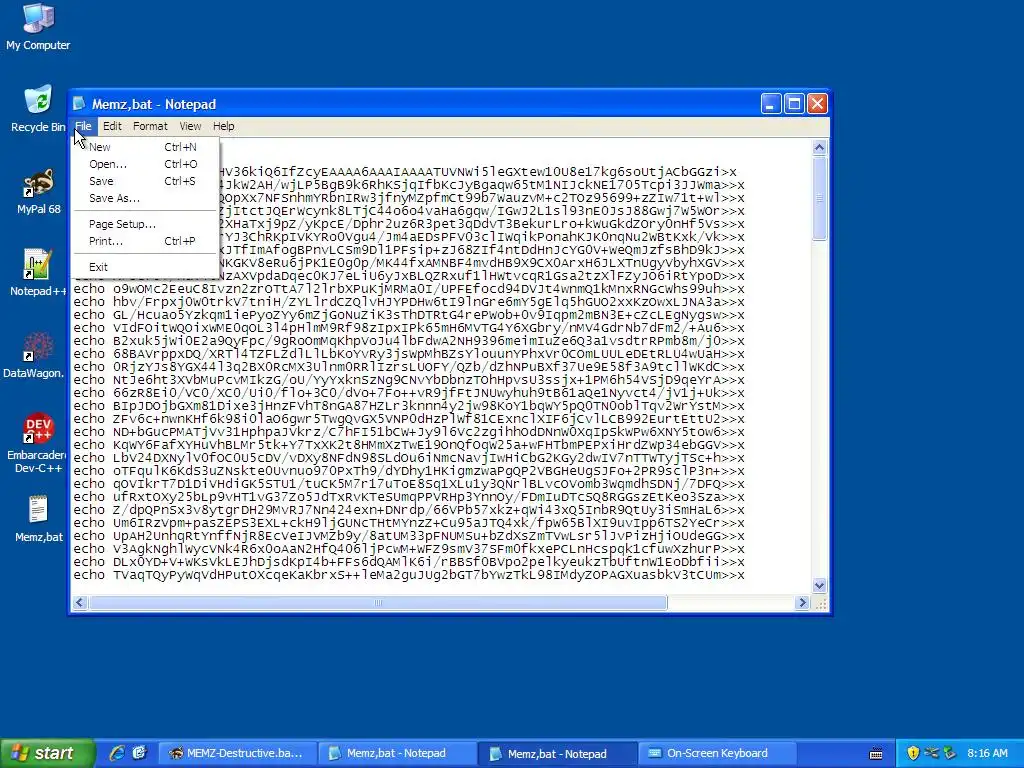Screen dimensions: 1024x768
Task: Switch to On-Screen Keyboard taskbar button
Action: tap(716, 753)
